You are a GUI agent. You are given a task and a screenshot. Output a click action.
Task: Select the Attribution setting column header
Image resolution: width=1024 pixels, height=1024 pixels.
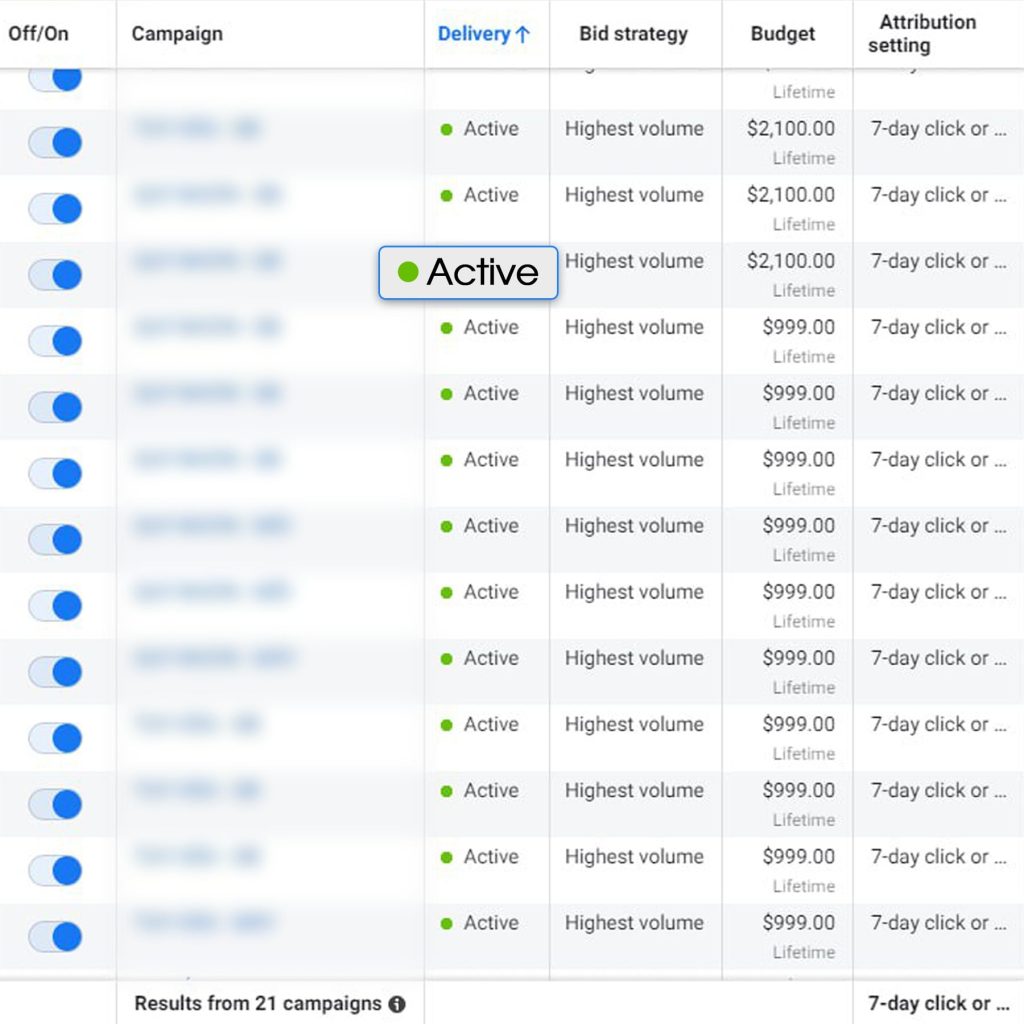coord(926,34)
